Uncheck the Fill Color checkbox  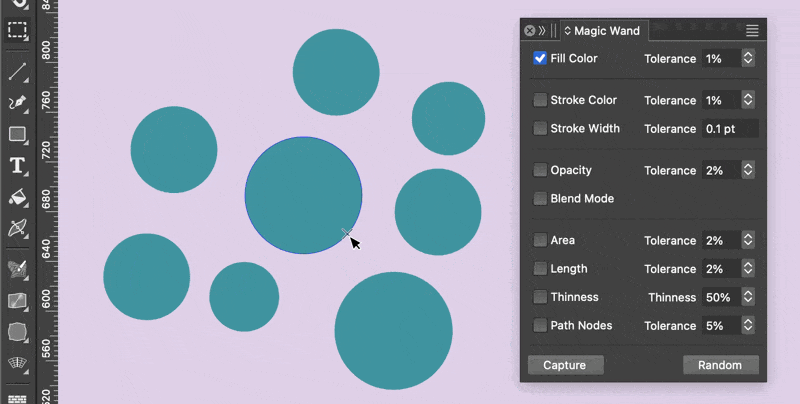[540, 59]
